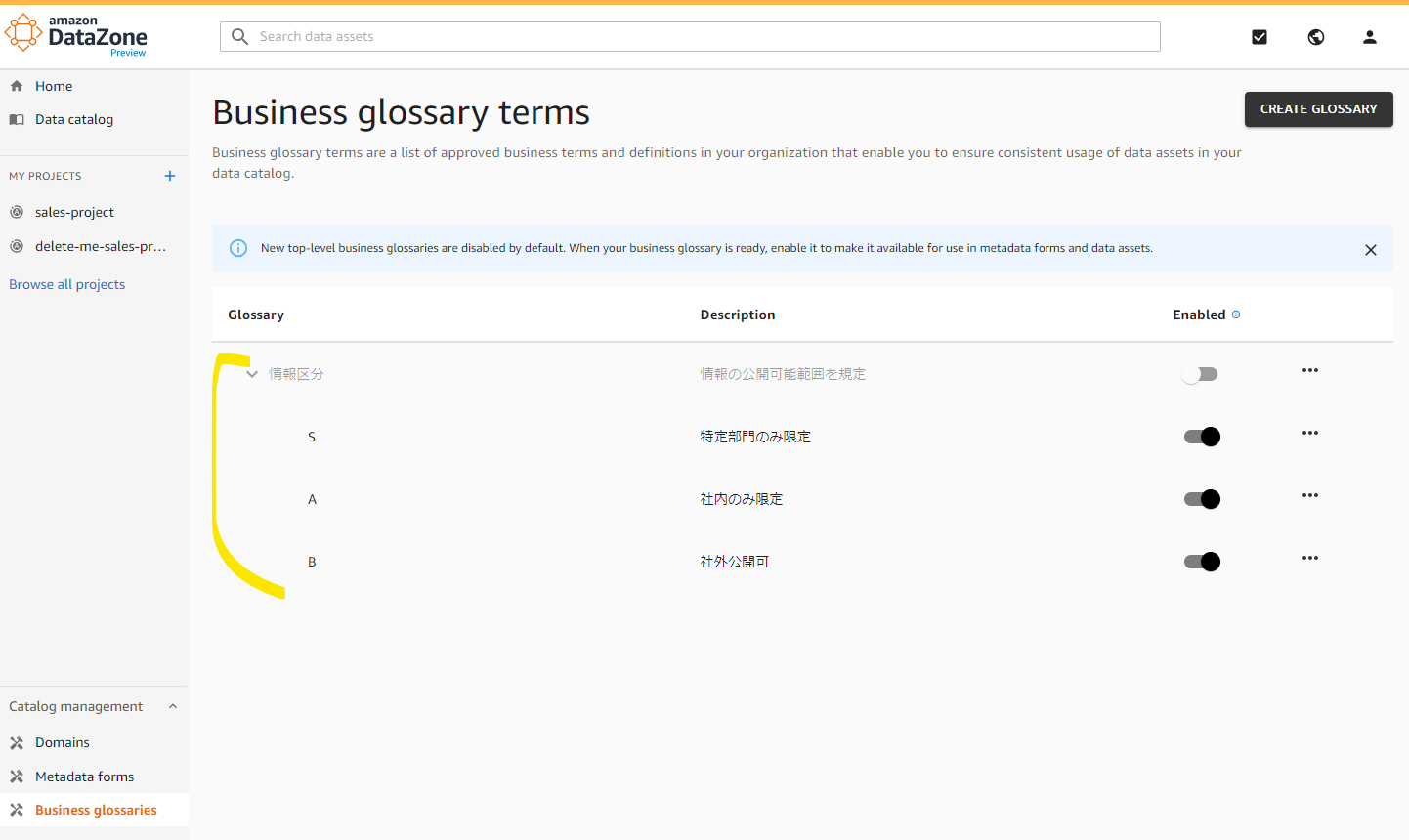This screenshot has height=840, width=1409.
Task: Click the 情報区分 glossary name
Action: [296, 374]
